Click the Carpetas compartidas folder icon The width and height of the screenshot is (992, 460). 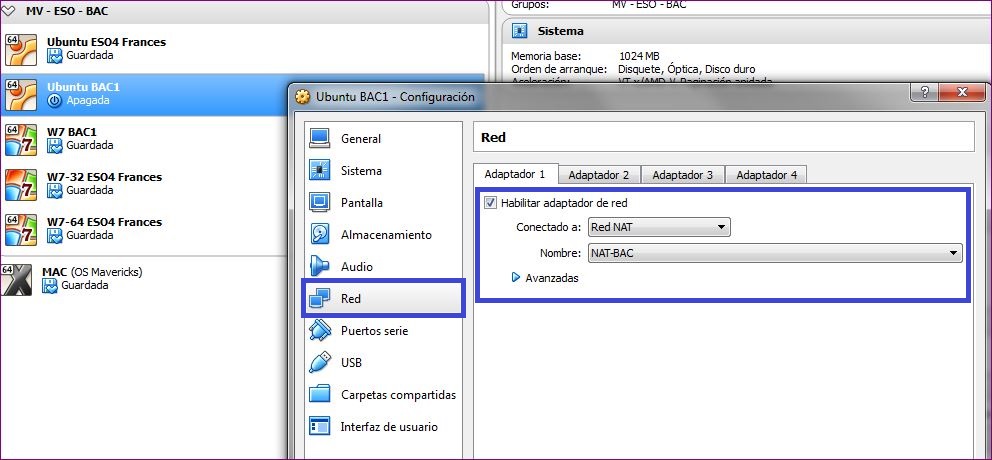click(320, 394)
